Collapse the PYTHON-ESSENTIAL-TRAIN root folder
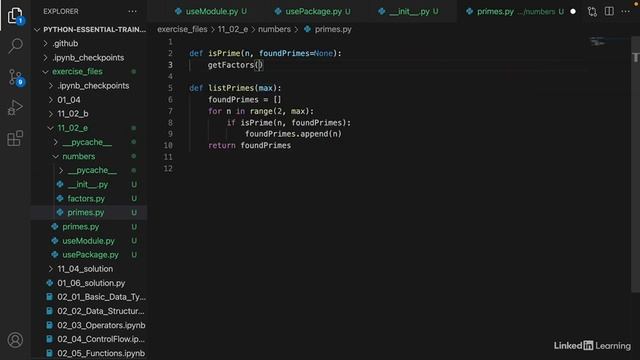The height and width of the screenshot is (360, 640). click(x=89, y=29)
